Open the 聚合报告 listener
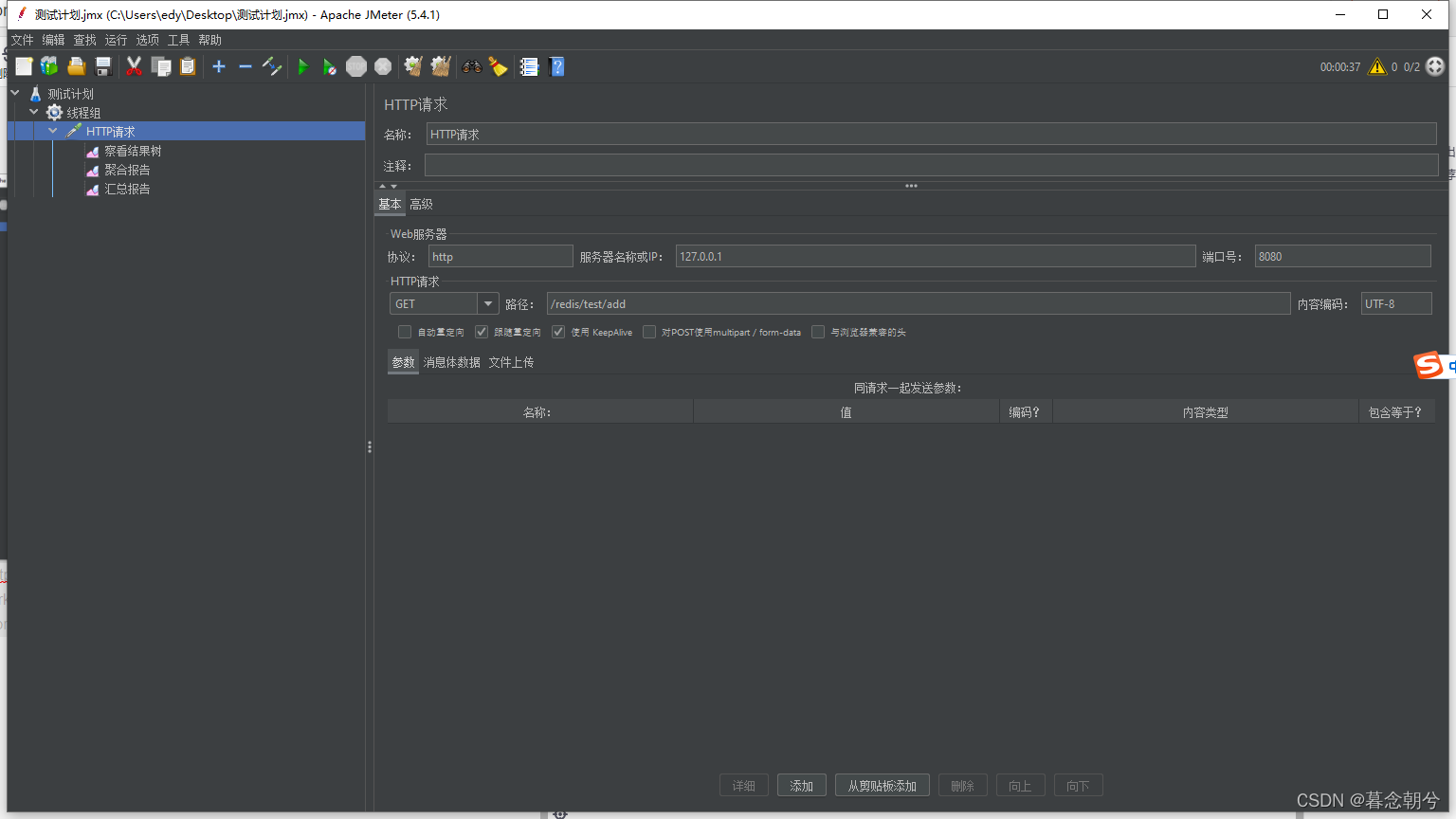 click(x=127, y=170)
